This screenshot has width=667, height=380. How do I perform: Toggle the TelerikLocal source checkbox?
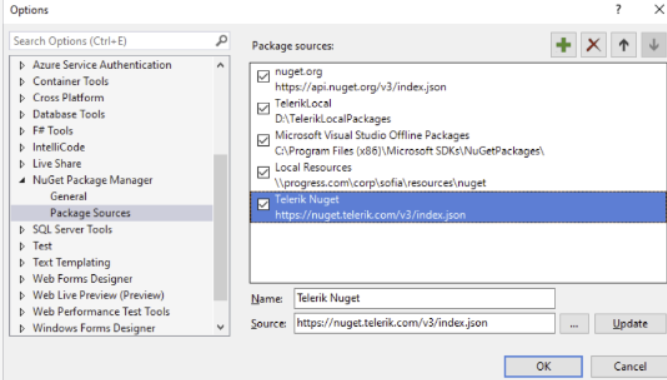point(263,109)
